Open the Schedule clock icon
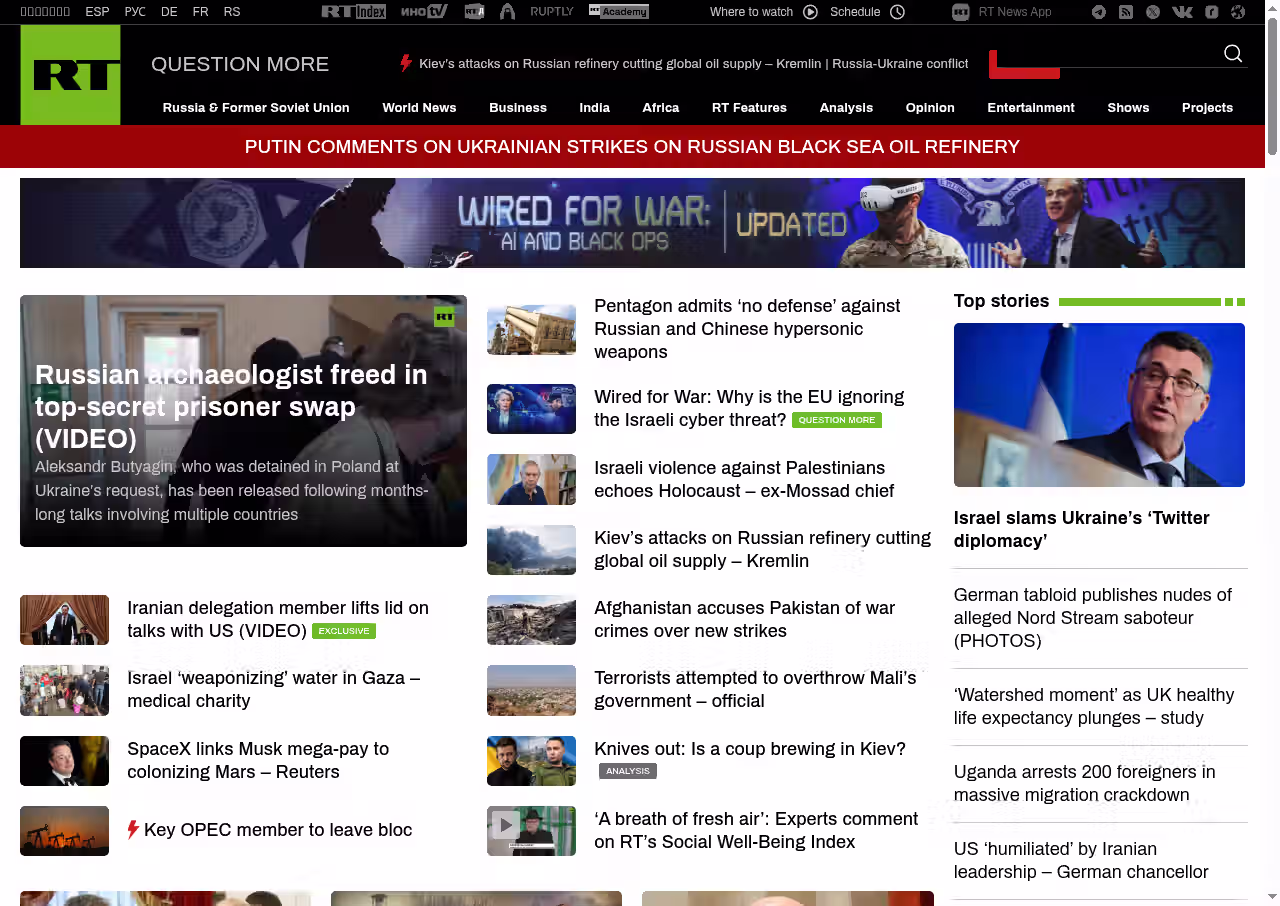The image size is (1280, 906). pos(897,12)
